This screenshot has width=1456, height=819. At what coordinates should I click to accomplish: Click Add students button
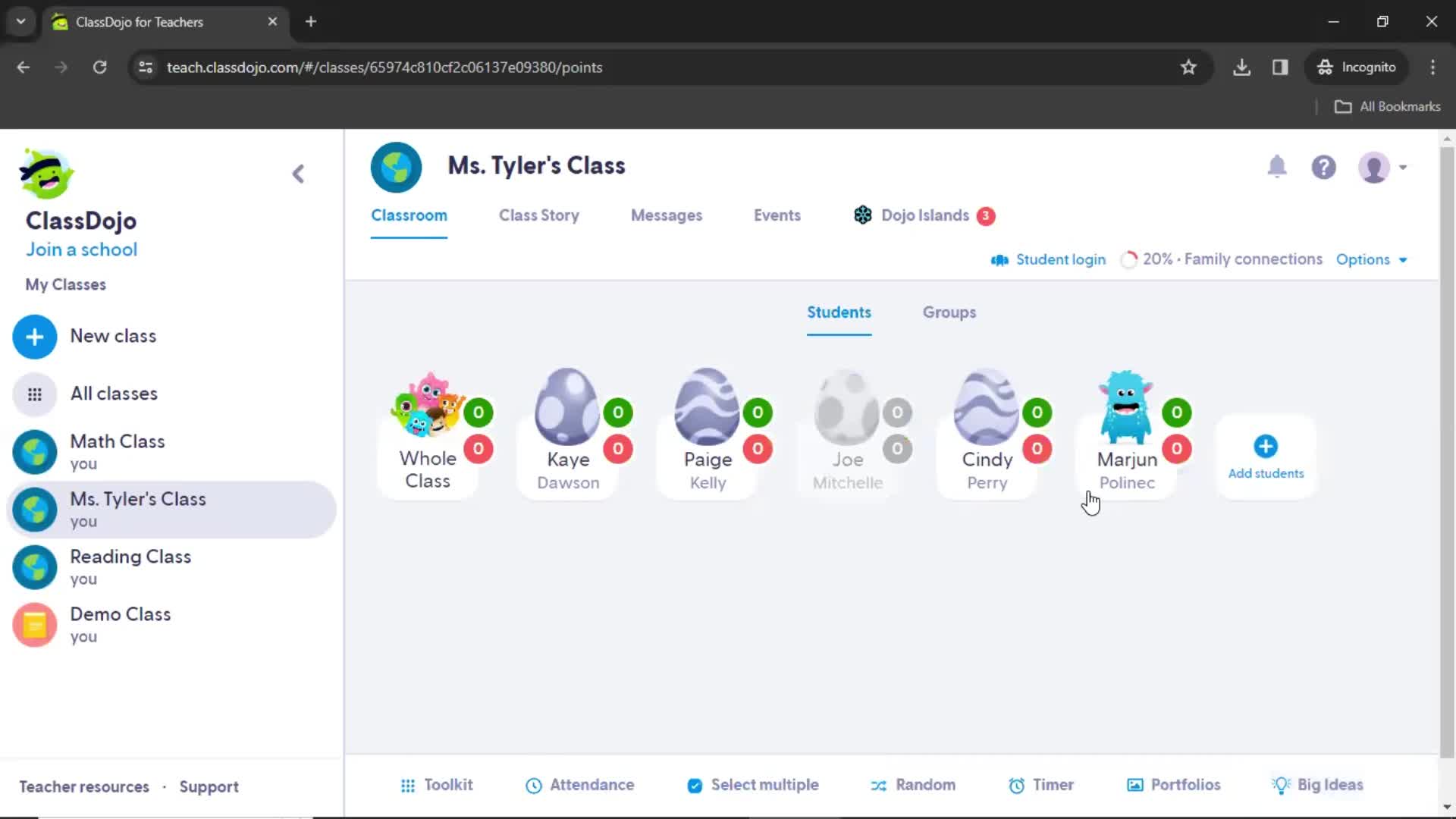[1266, 456]
